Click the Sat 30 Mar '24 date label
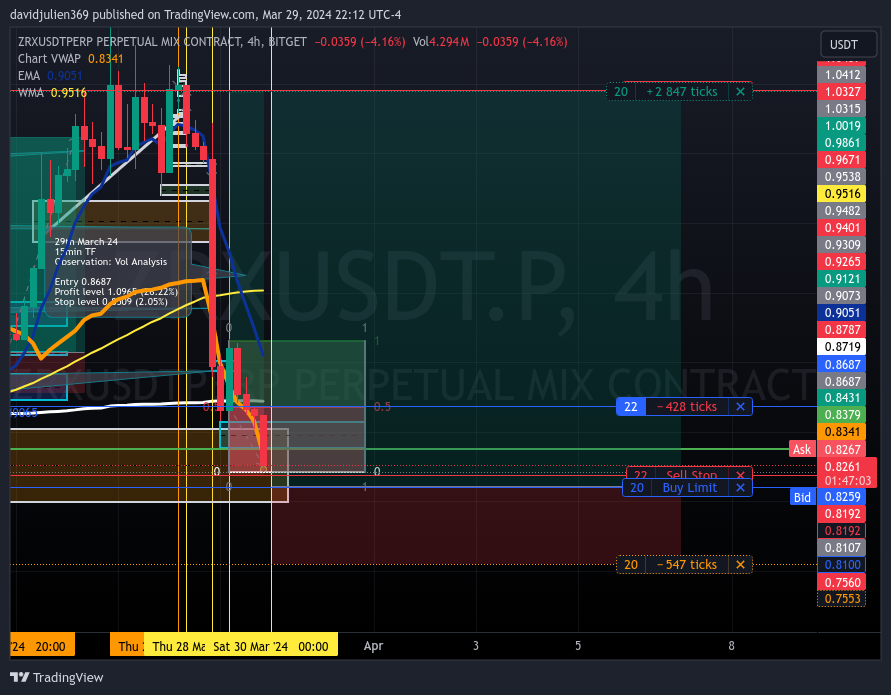This screenshot has width=891, height=695. [x=272, y=647]
